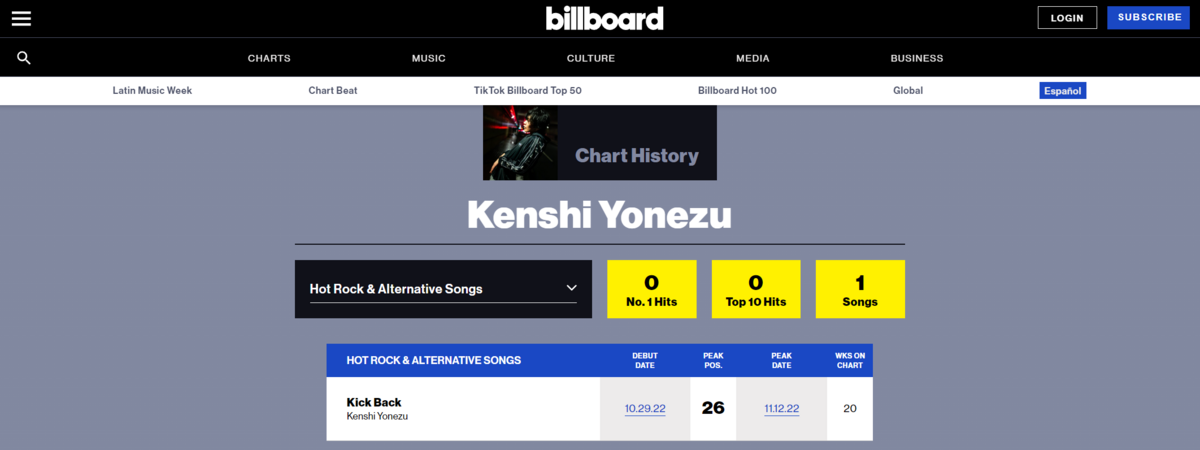Open the MEDIA menu
Image resolution: width=1200 pixels, height=450 pixels.
[x=753, y=58]
